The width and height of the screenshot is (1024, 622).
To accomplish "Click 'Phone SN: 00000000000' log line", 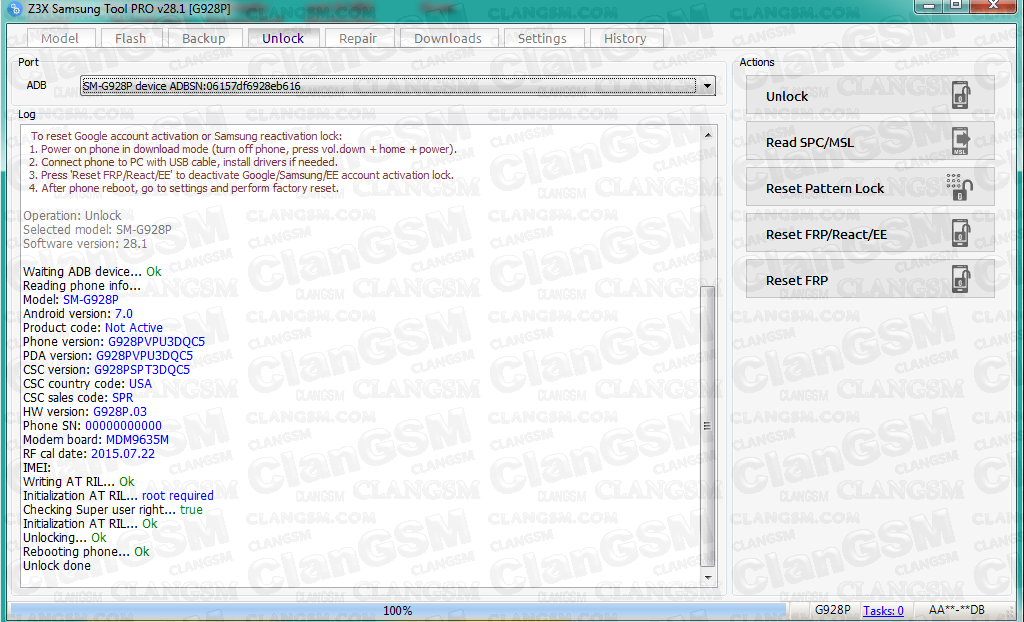I will [x=92, y=426].
